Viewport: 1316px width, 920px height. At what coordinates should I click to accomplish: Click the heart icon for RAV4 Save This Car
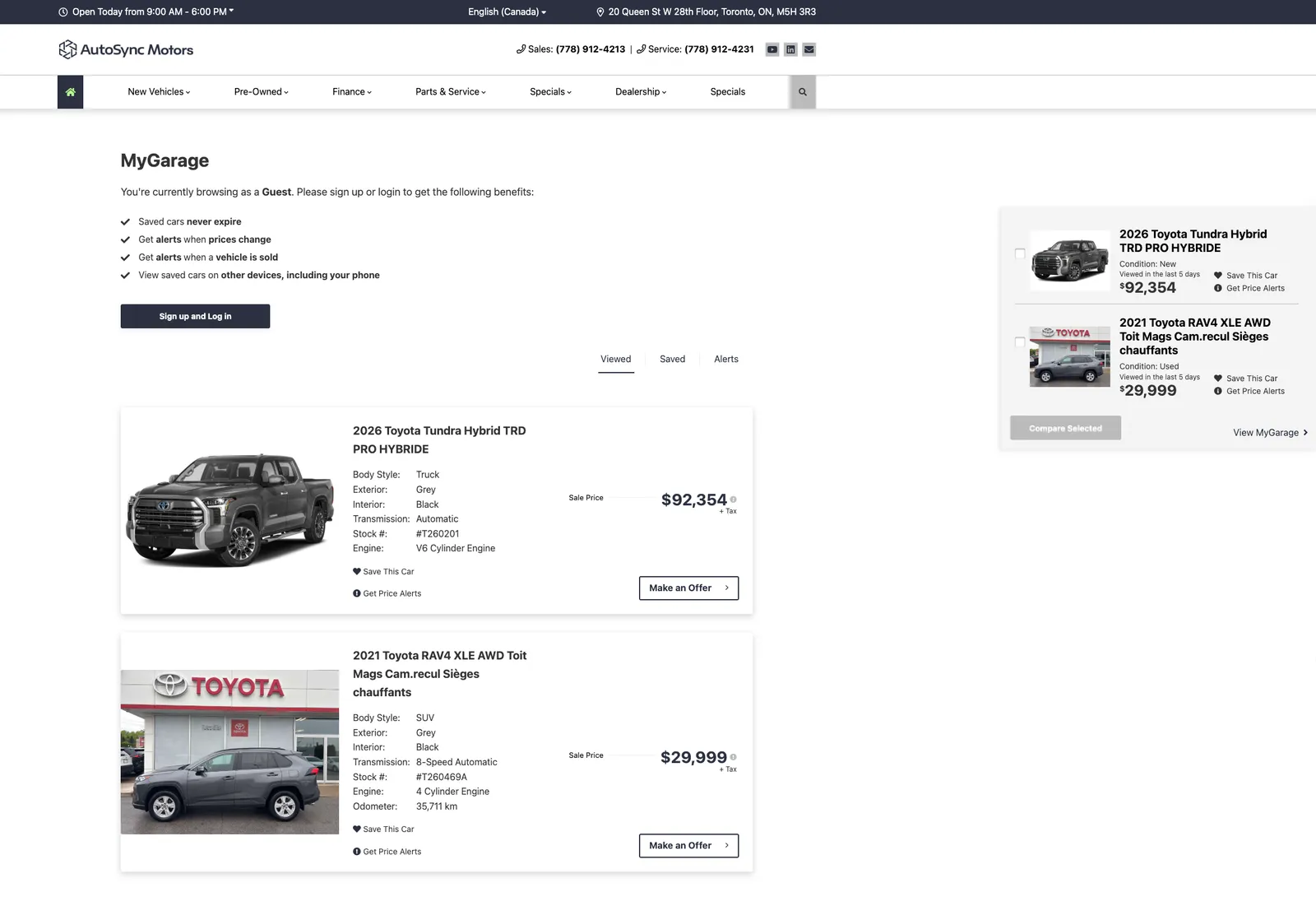tap(357, 829)
